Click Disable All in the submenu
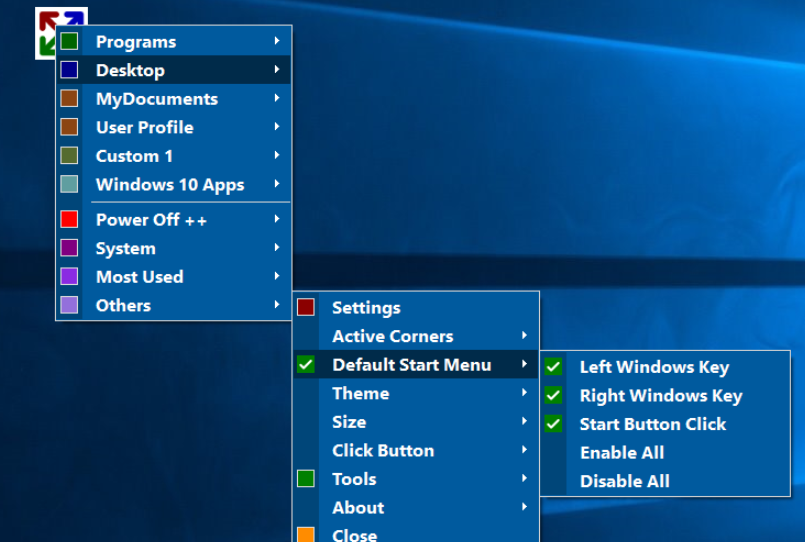Screen dimensions: 805x542 (624, 481)
